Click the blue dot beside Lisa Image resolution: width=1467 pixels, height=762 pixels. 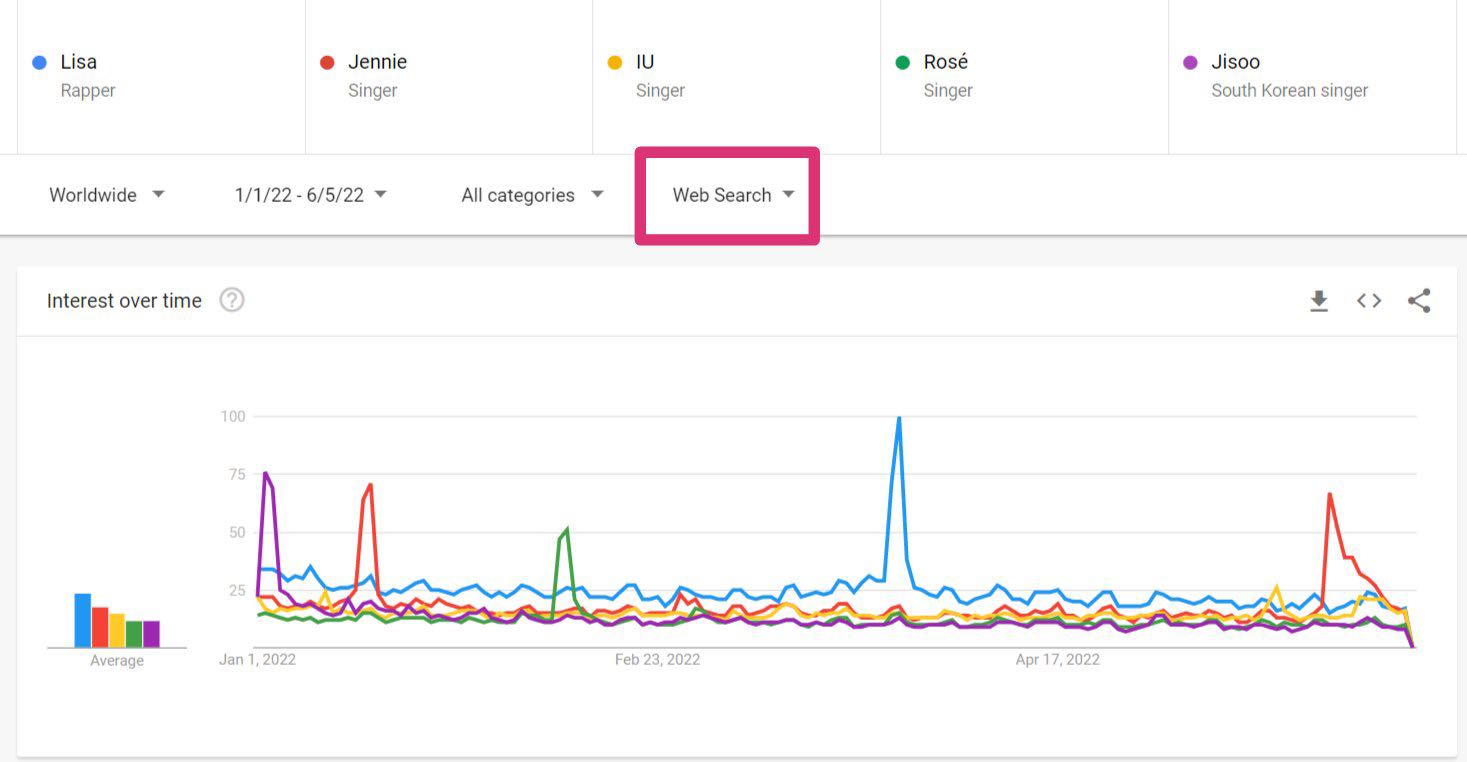click(40, 62)
